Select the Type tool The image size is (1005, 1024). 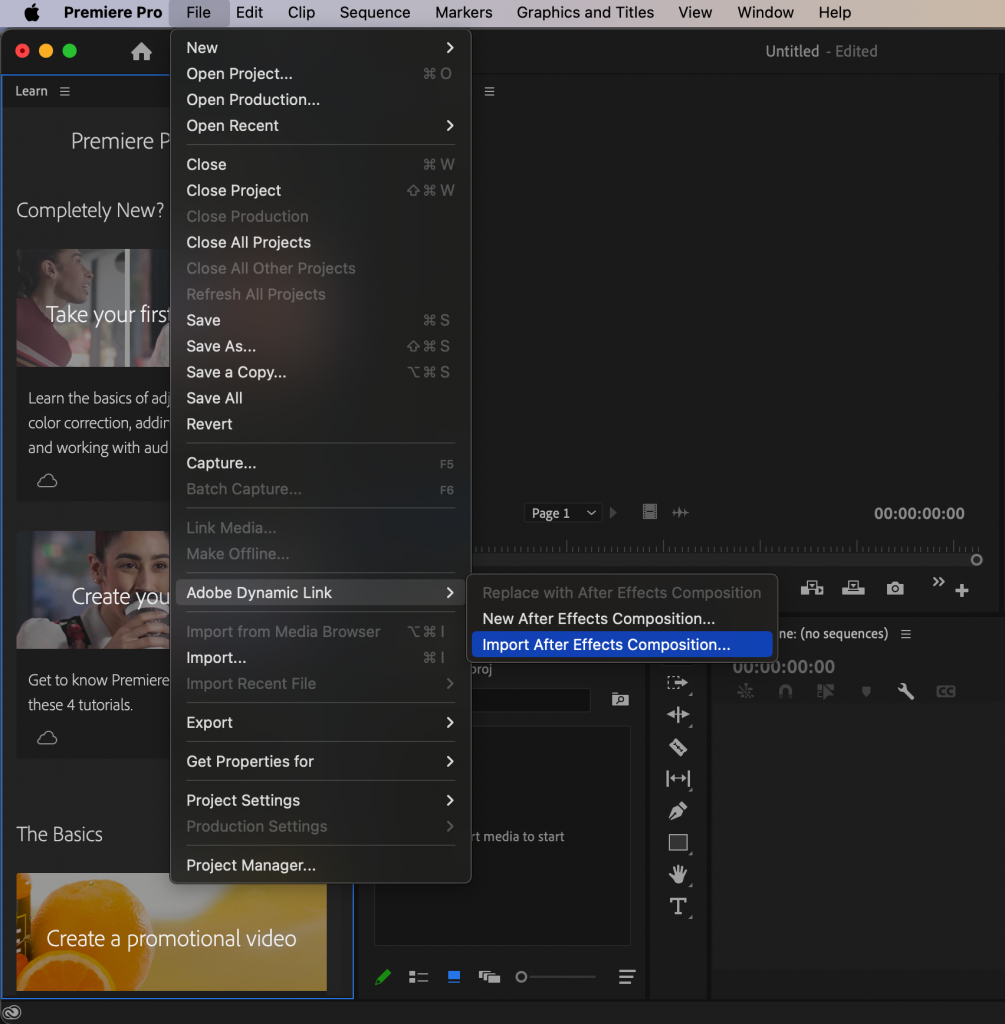pos(678,906)
